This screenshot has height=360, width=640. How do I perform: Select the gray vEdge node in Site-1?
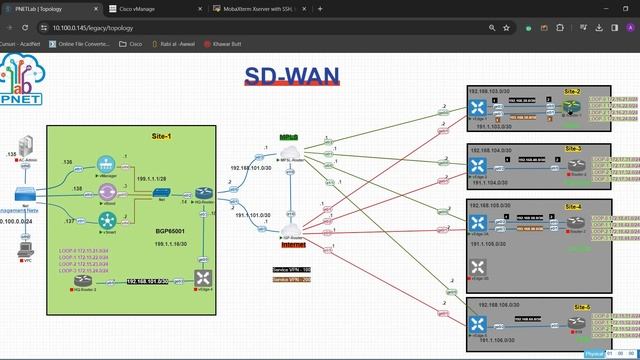click(x=203, y=278)
